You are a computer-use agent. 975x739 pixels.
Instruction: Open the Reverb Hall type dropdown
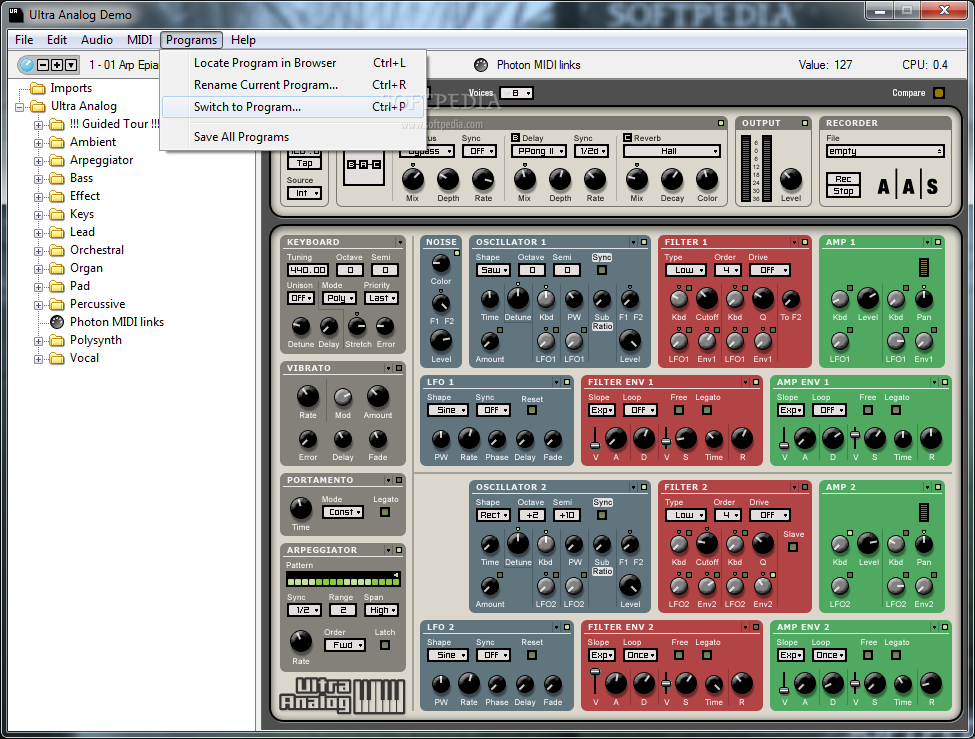pos(672,151)
